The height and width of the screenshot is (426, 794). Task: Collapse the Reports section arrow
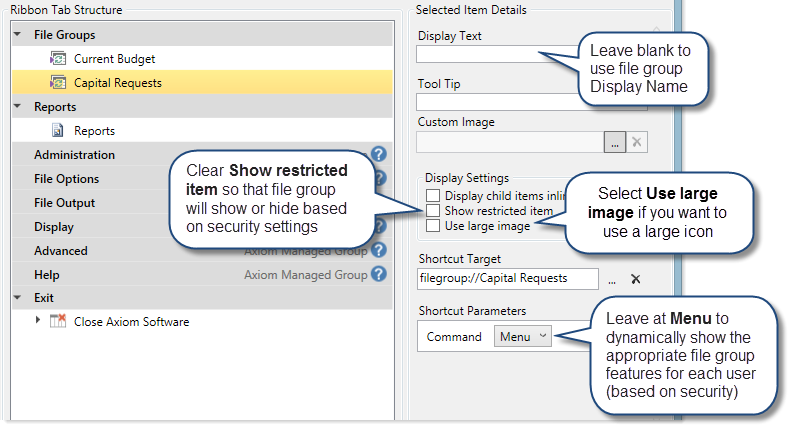tap(18, 107)
